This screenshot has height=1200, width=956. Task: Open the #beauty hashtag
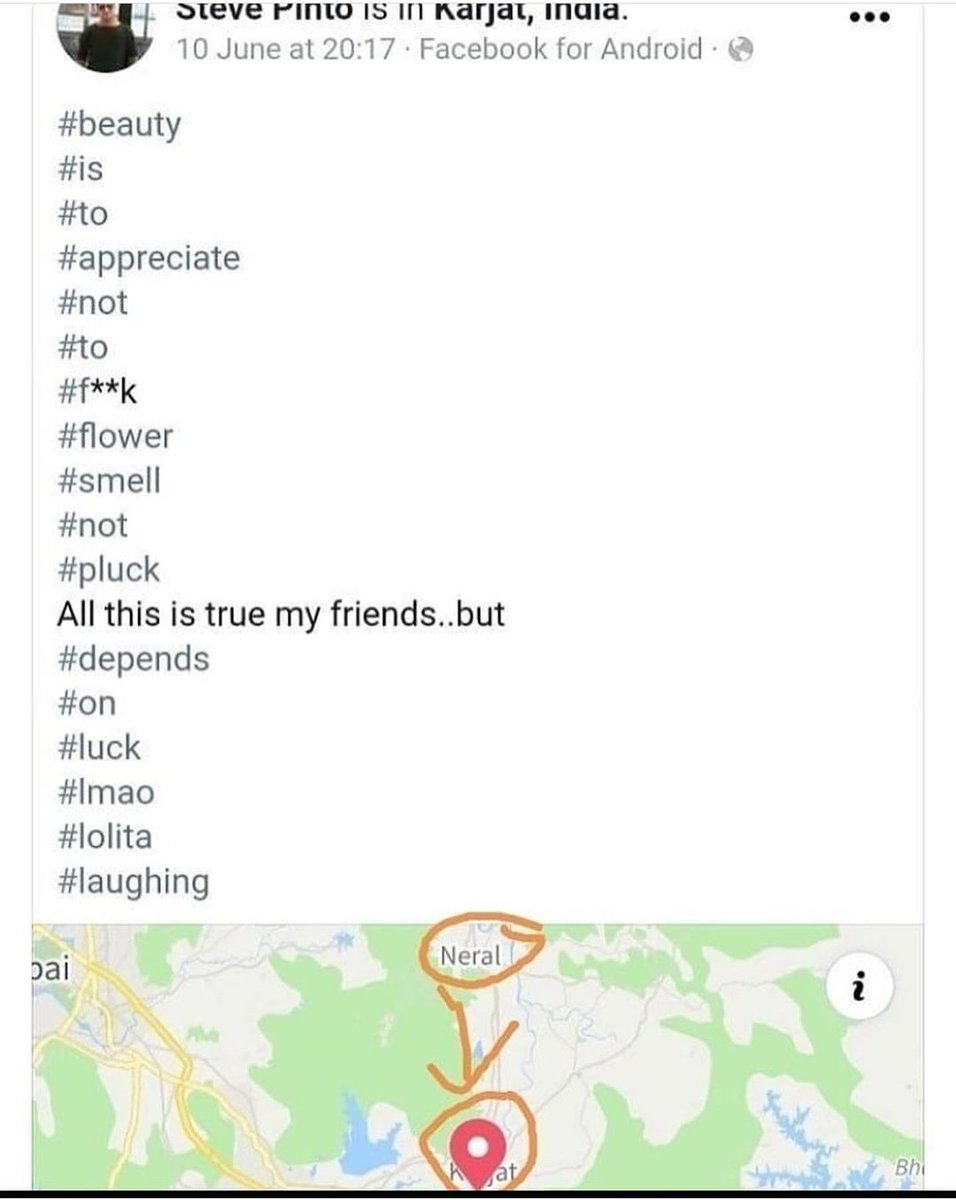pos(120,126)
